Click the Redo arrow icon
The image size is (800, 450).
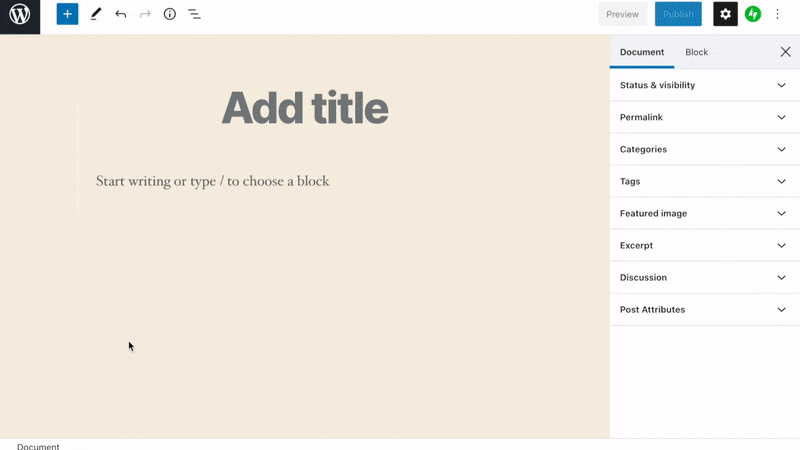tap(145, 14)
